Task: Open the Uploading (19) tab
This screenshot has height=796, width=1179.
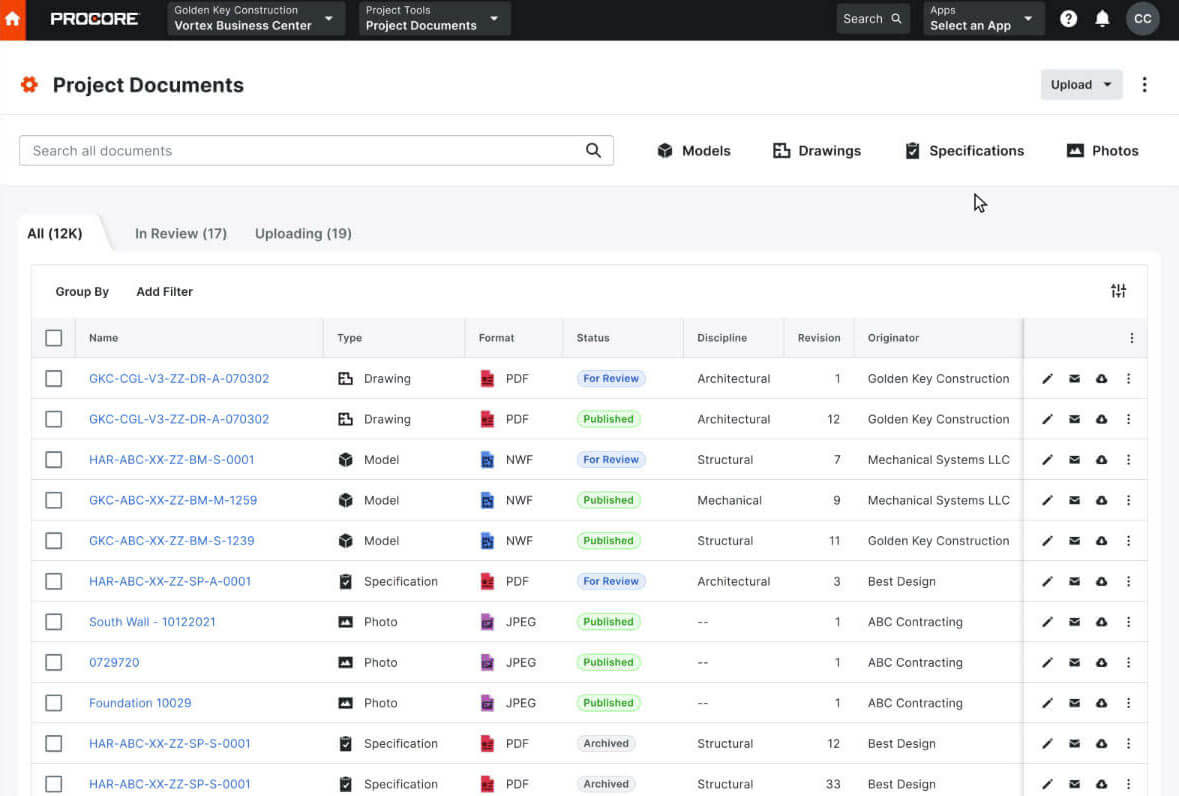Action: tap(303, 233)
